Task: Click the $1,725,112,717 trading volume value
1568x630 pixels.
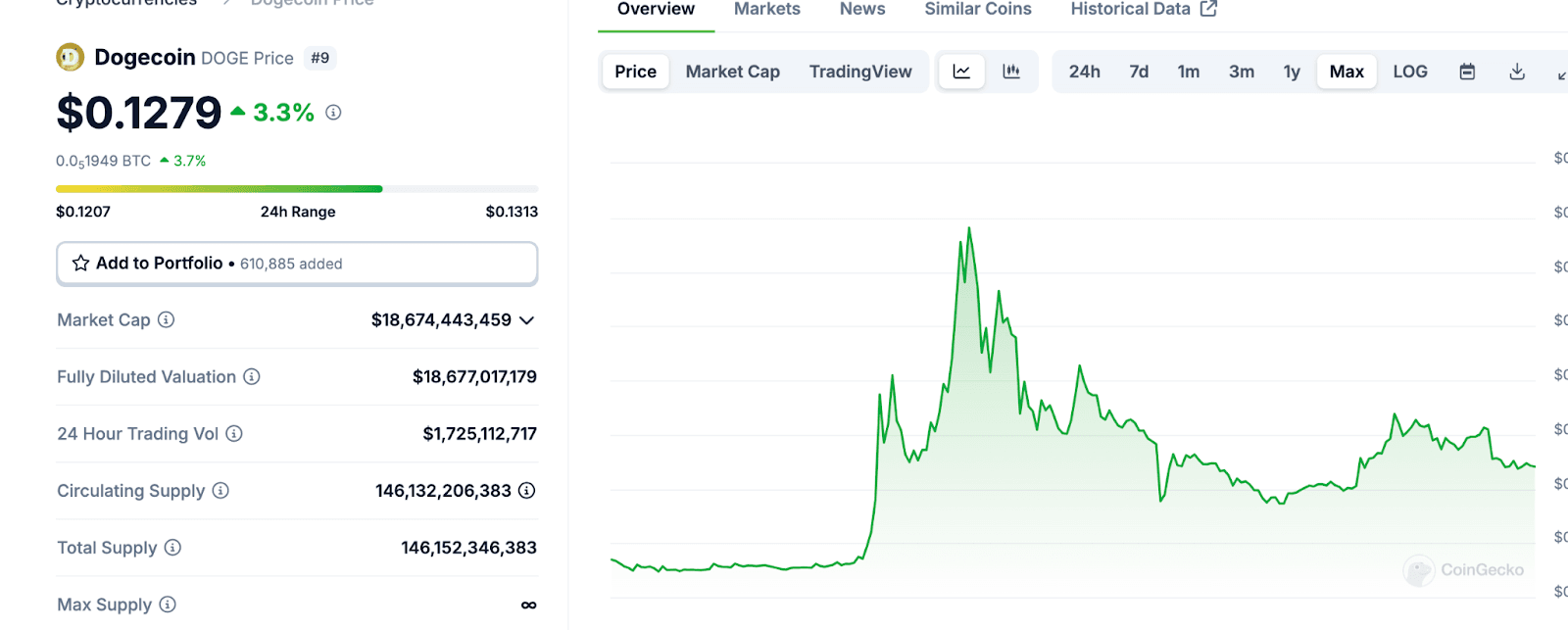Action: point(480,433)
